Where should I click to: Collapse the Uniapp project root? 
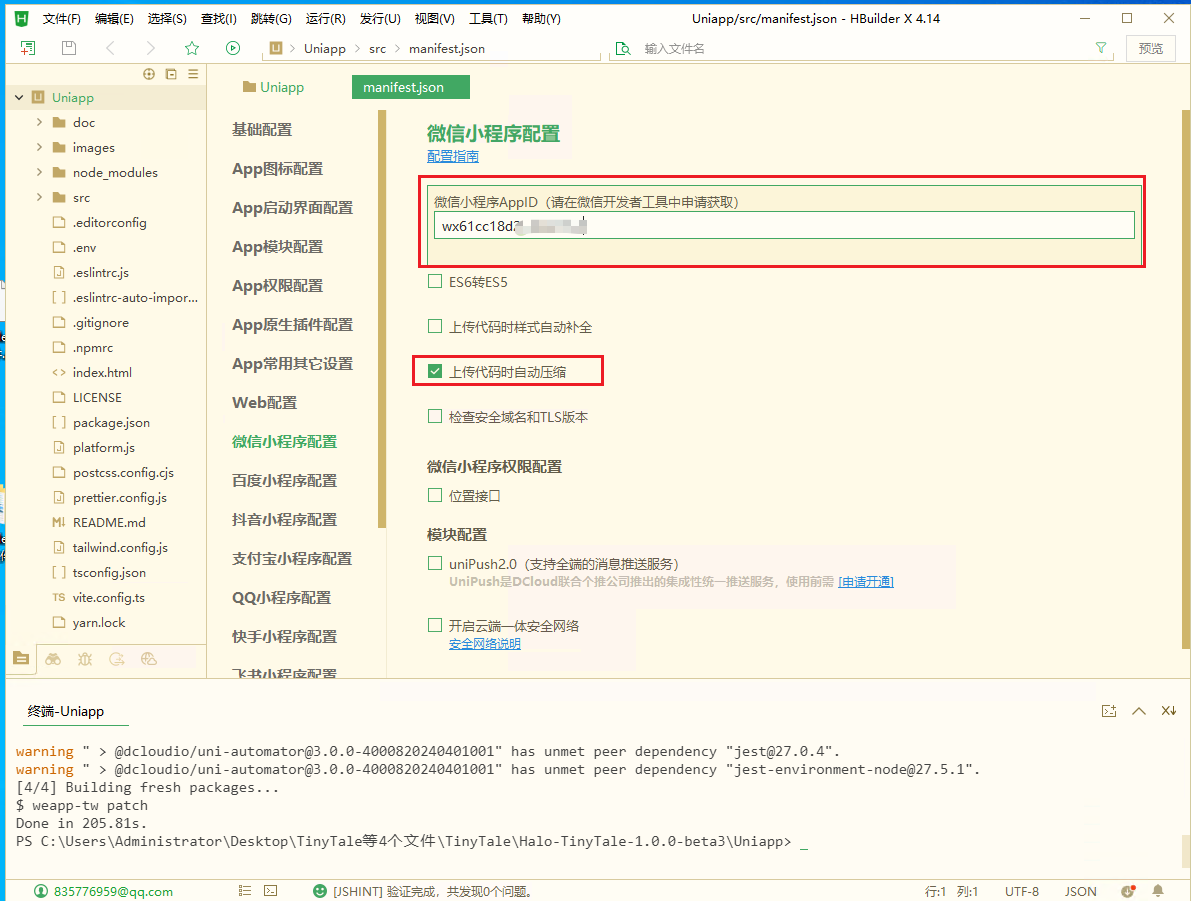click(19, 97)
